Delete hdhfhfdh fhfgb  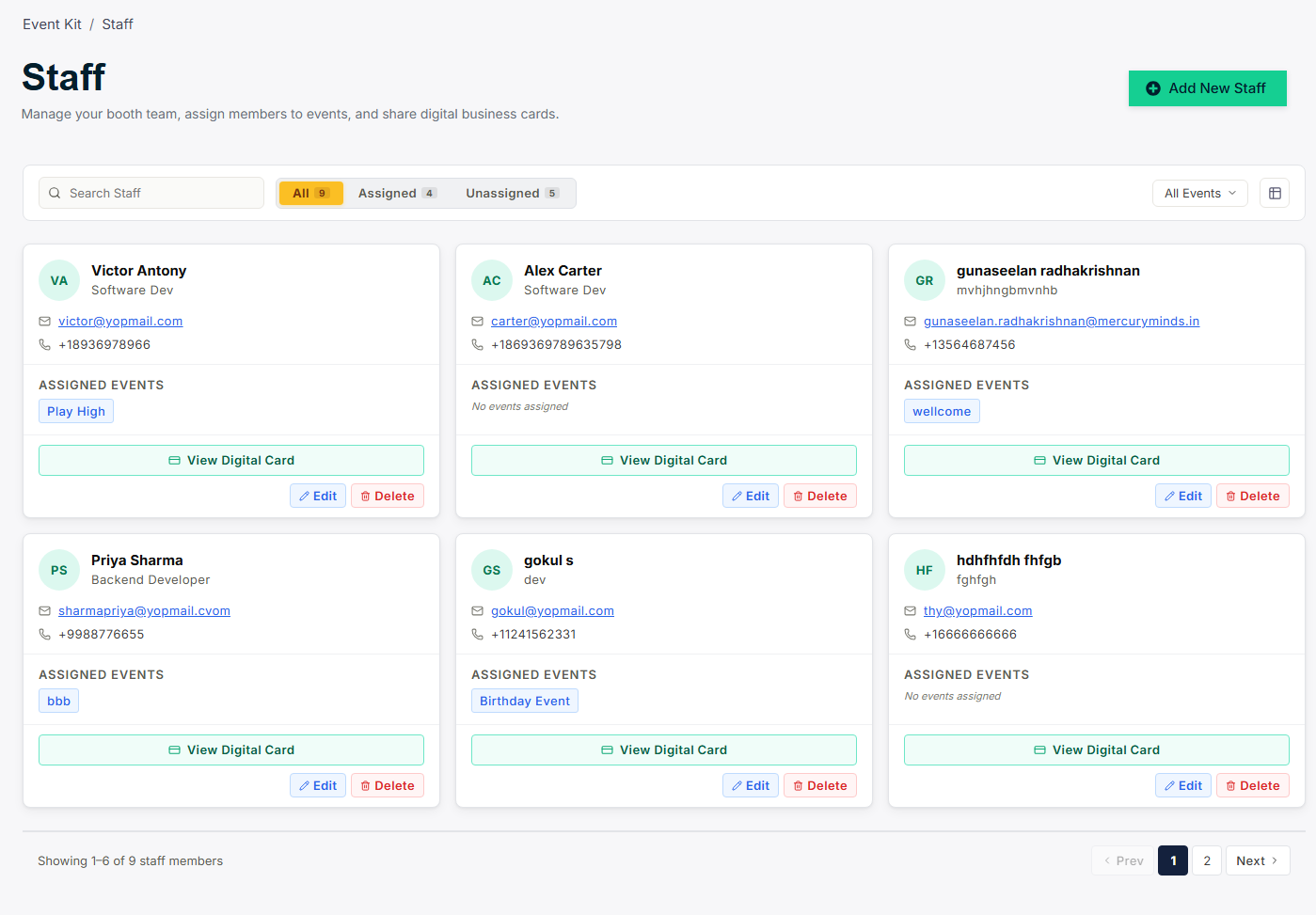pos(1253,785)
